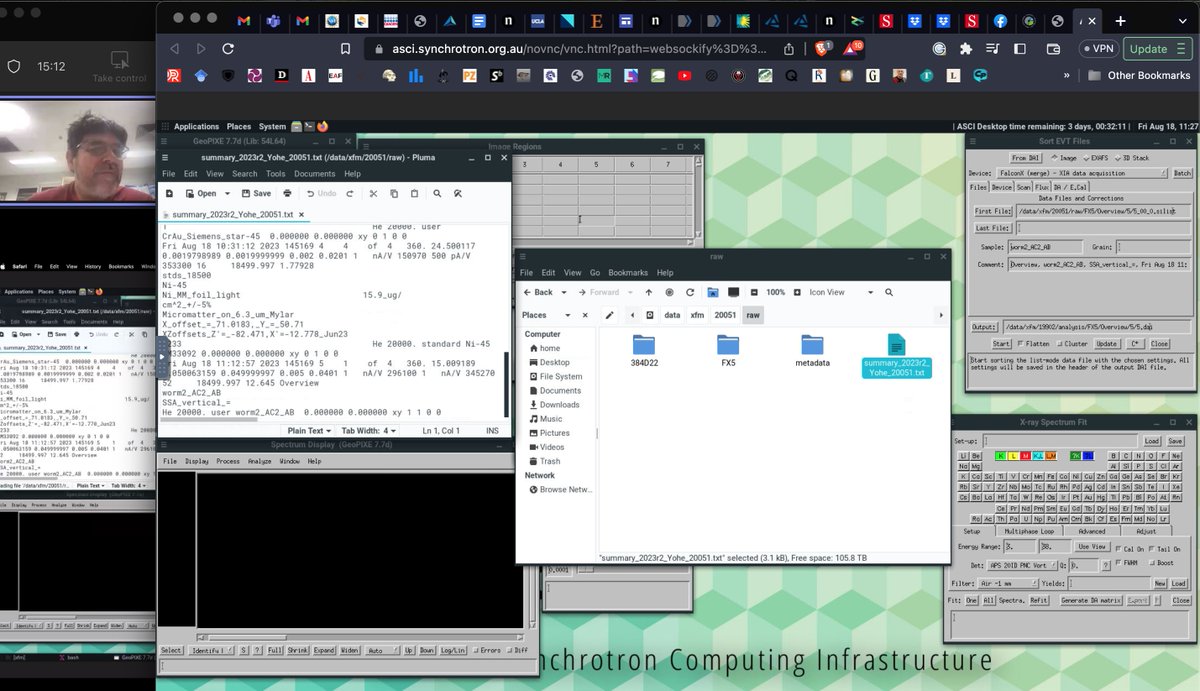Toggle the Boost checkbox
The height and width of the screenshot is (691, 1200).
1161,563
